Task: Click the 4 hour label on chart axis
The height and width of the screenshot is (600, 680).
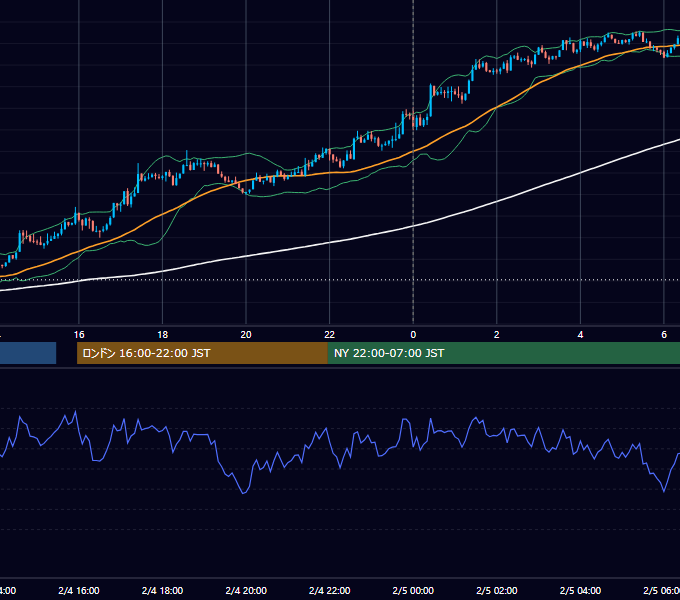Action: point(580,335)
